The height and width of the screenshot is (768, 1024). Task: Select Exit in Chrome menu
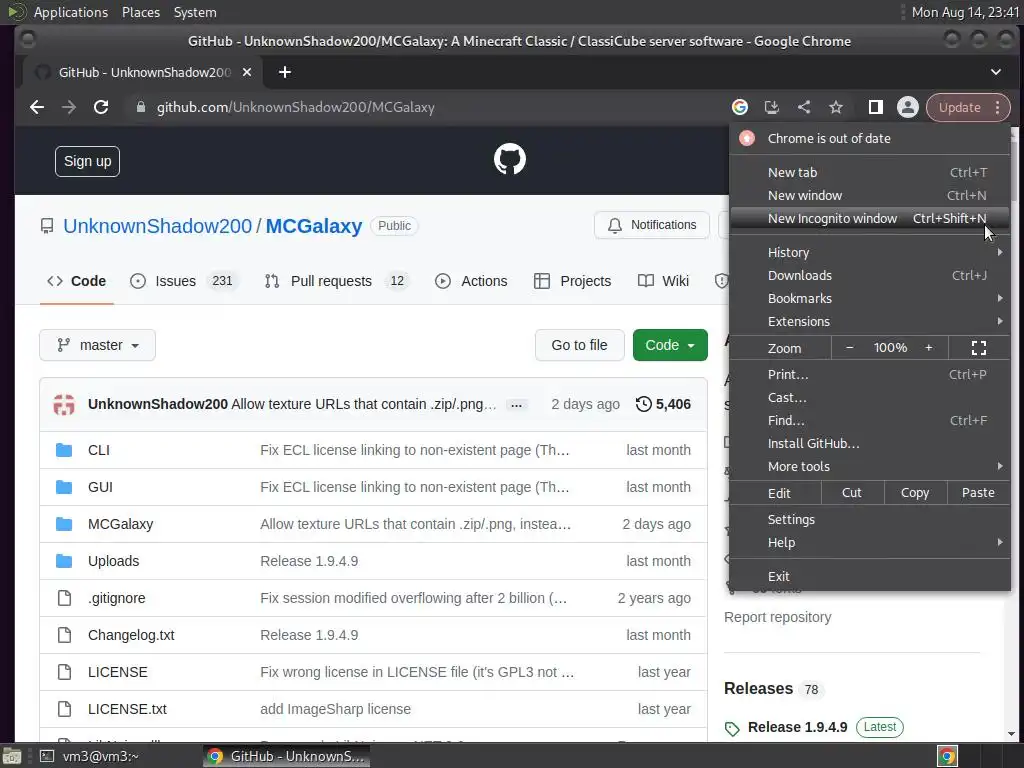coord(869,577)
